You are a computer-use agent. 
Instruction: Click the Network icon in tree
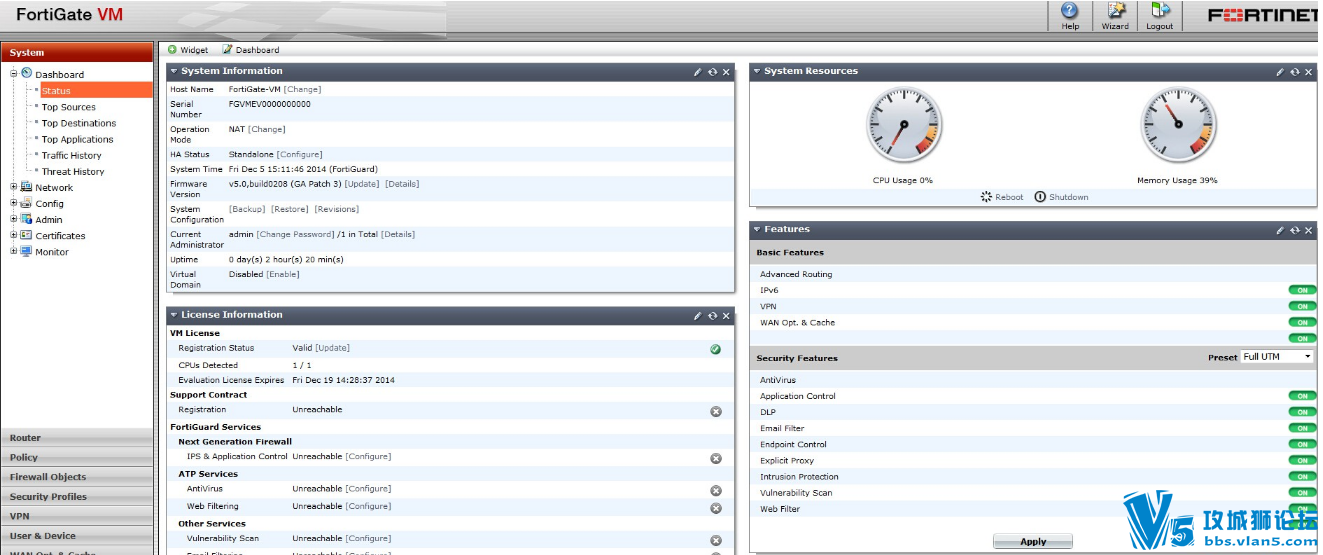tap(26, 187)
